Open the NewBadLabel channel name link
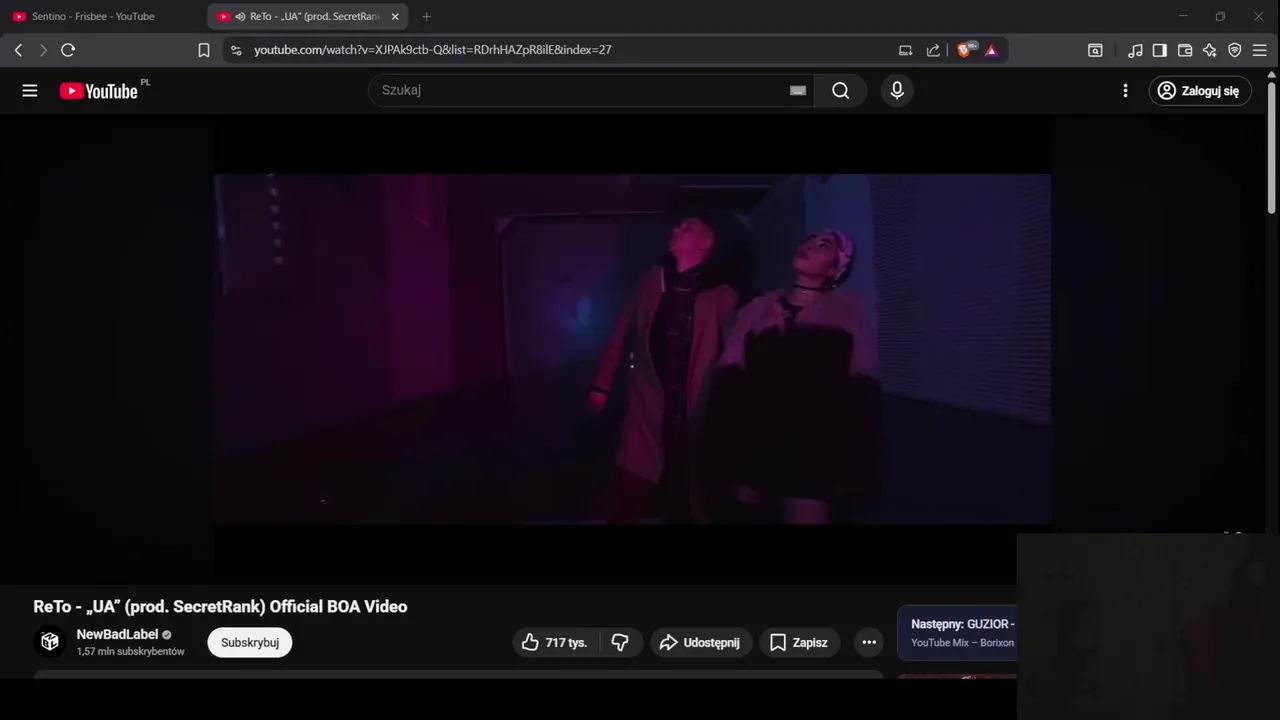The width and height of the screenshot is (1280, 720). 117,634
